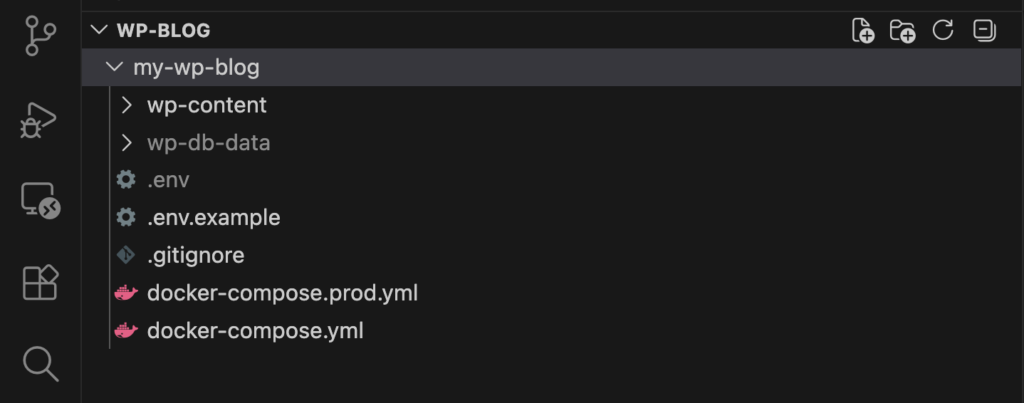1024x403 pixels.
Task: Expand the wp-content folder chevron
Action: (127, 105)
